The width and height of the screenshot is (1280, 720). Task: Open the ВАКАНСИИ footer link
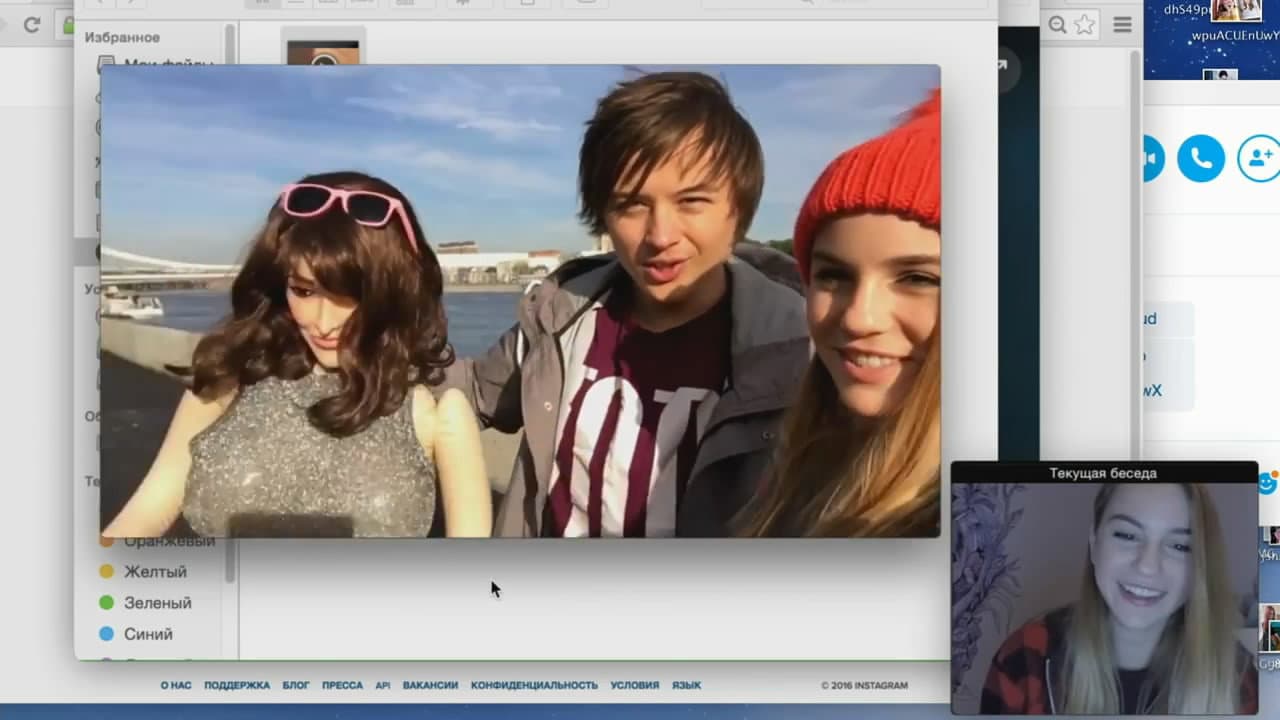[430, 686]
